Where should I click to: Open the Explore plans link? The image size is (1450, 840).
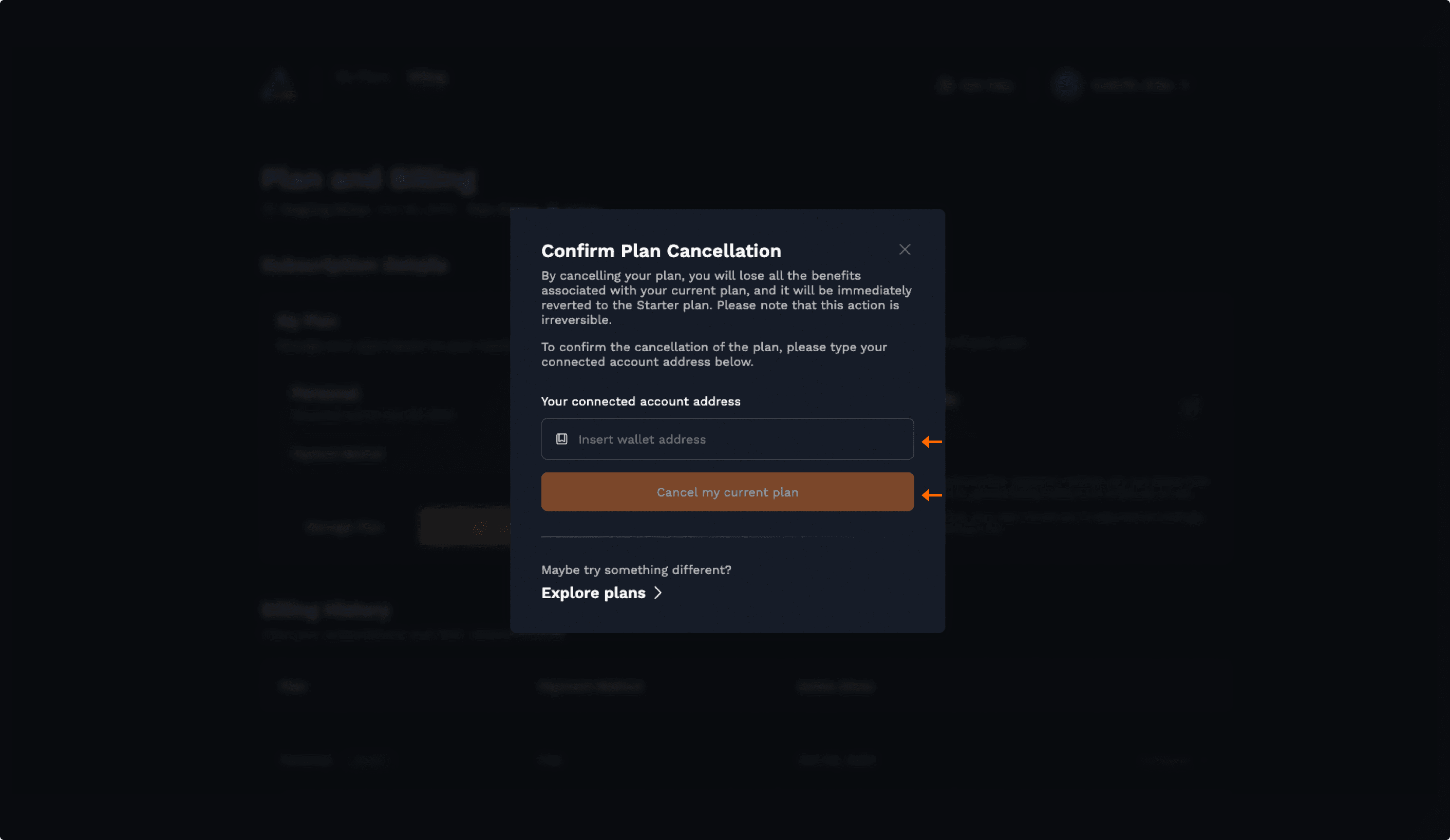click(x=593, y=593)
